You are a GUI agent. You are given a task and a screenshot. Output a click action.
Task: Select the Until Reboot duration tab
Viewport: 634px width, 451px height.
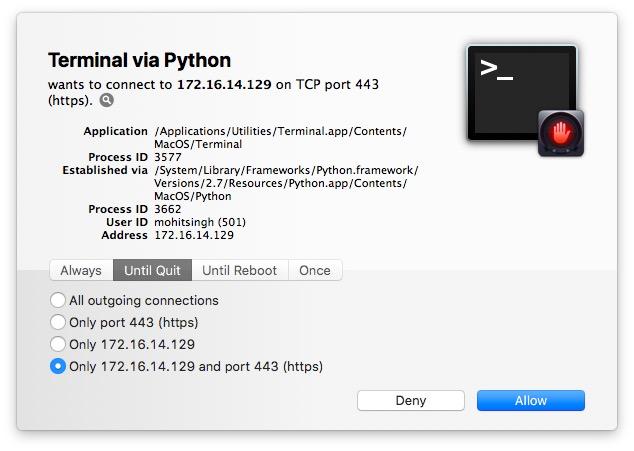(240, 270)
